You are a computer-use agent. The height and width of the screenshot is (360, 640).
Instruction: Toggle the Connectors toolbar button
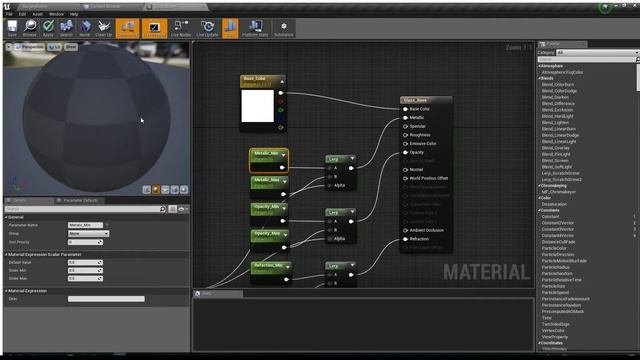(x=127, y=28)
